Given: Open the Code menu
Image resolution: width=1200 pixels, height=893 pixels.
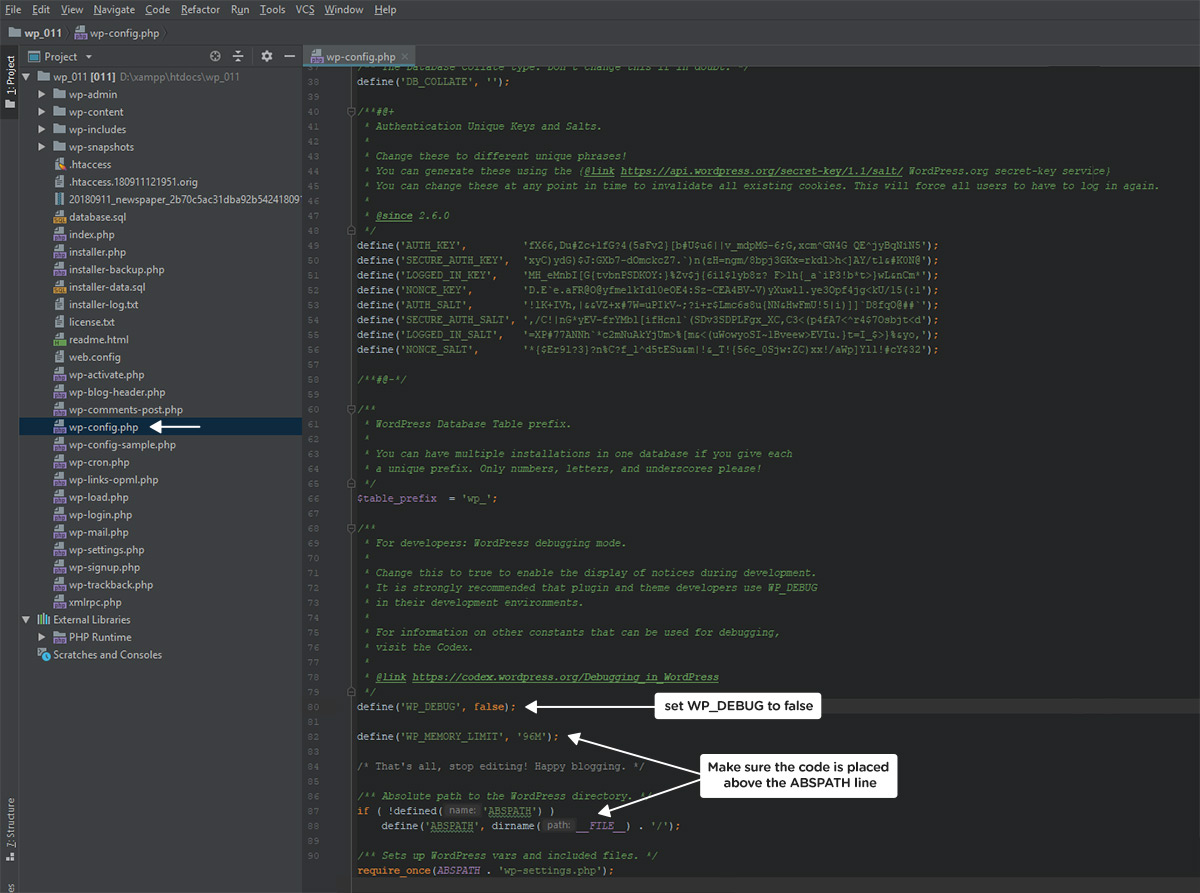Looking at the screenshot, I should point(158,9).
